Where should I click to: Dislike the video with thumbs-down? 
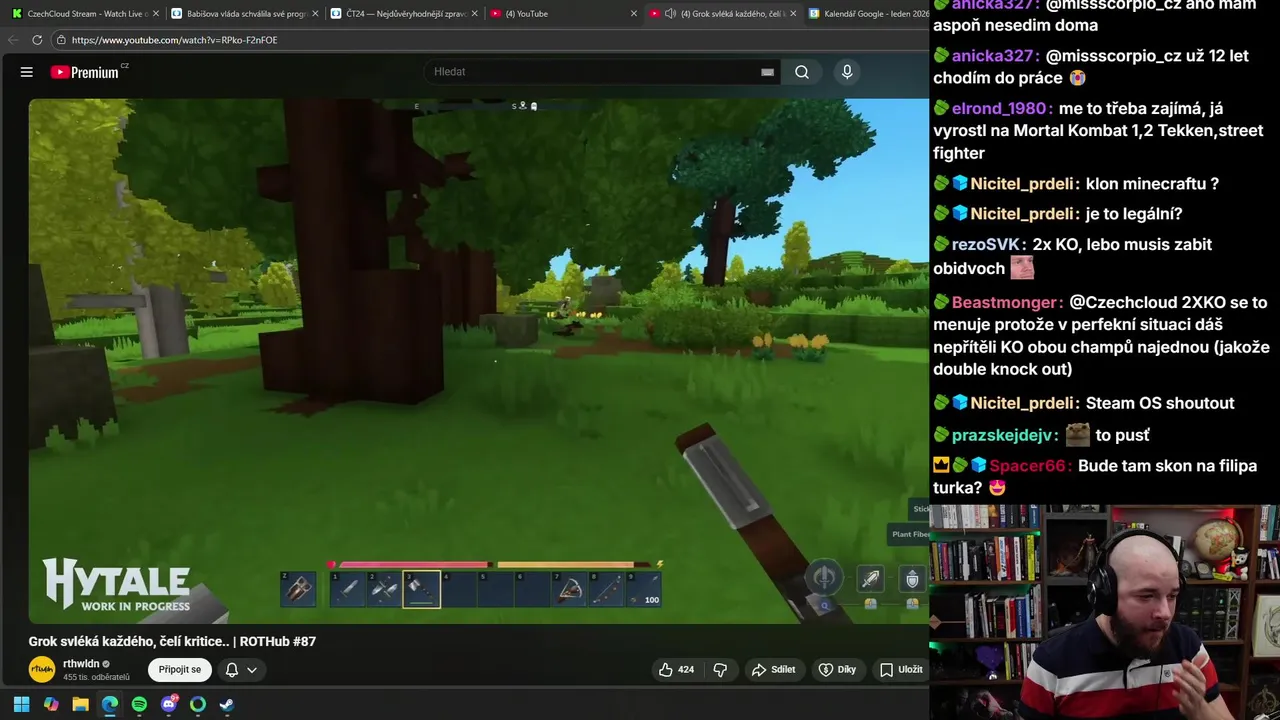point(720,670)
